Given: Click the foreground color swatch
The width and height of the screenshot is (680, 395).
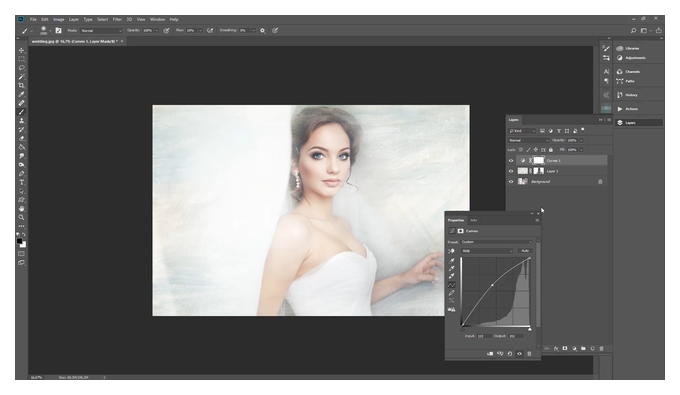Looking at the screenshot, I should (x=20, y=241).
